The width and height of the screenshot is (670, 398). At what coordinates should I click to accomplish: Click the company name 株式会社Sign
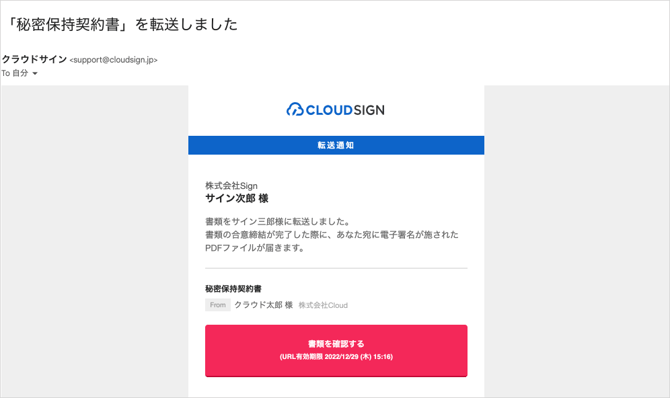click(x=231, y=186)
